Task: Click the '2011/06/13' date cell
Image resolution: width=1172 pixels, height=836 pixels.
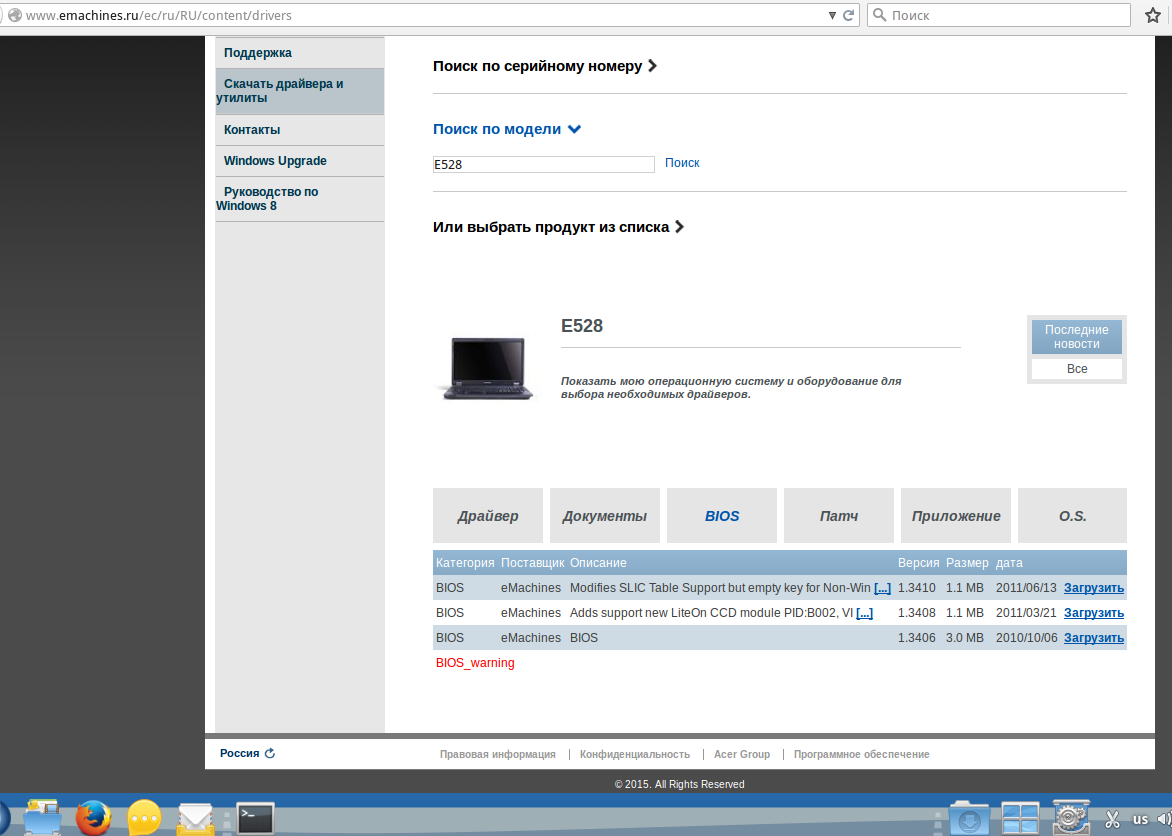Action: 1026,588
